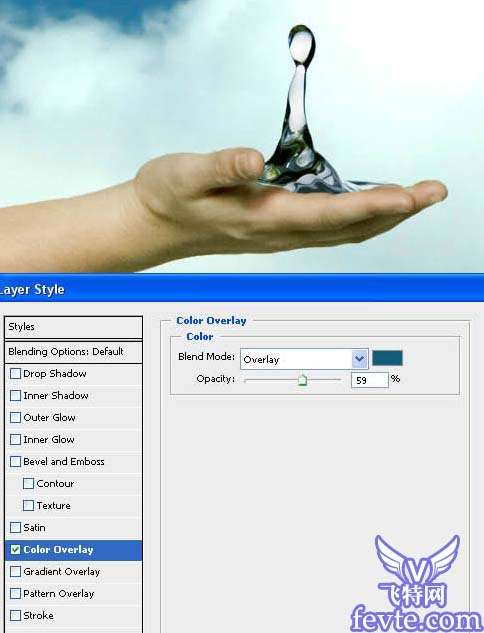
Task: Click the Opacity slider handle
Action: (x=302, y=380)
